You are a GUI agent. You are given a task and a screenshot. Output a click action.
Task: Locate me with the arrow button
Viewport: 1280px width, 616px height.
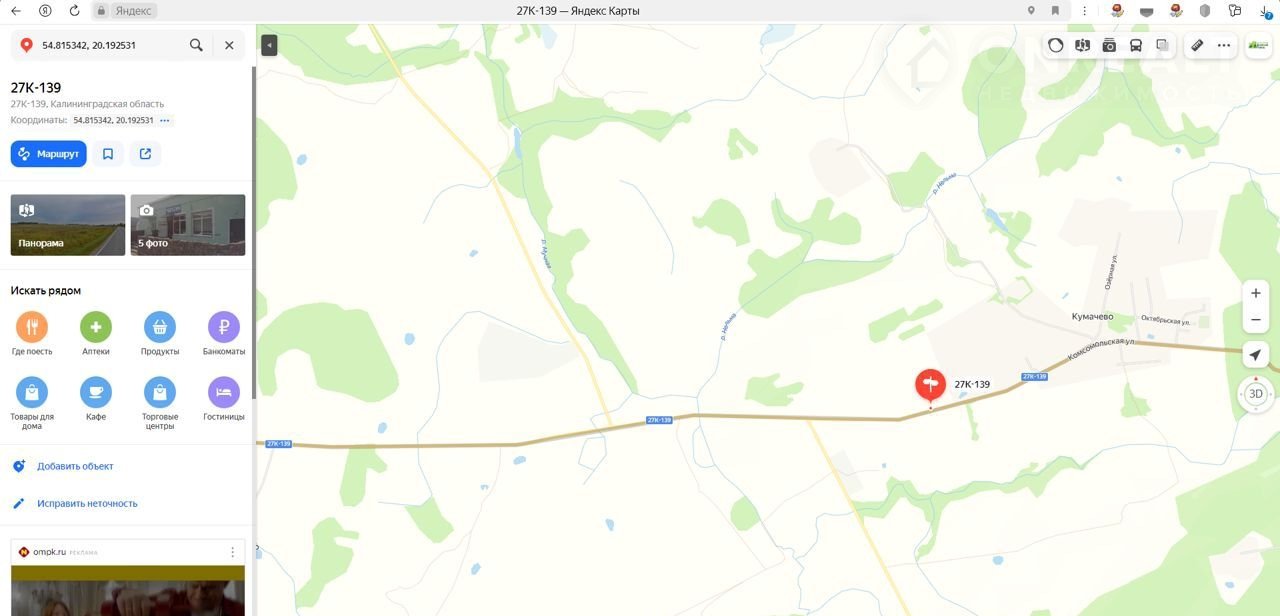click(1256, 355)
